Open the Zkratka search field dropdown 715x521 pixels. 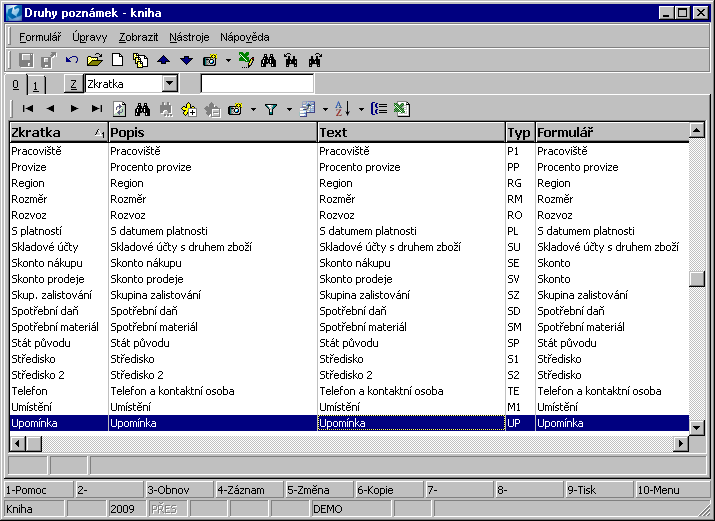click(x=169, y=84)
